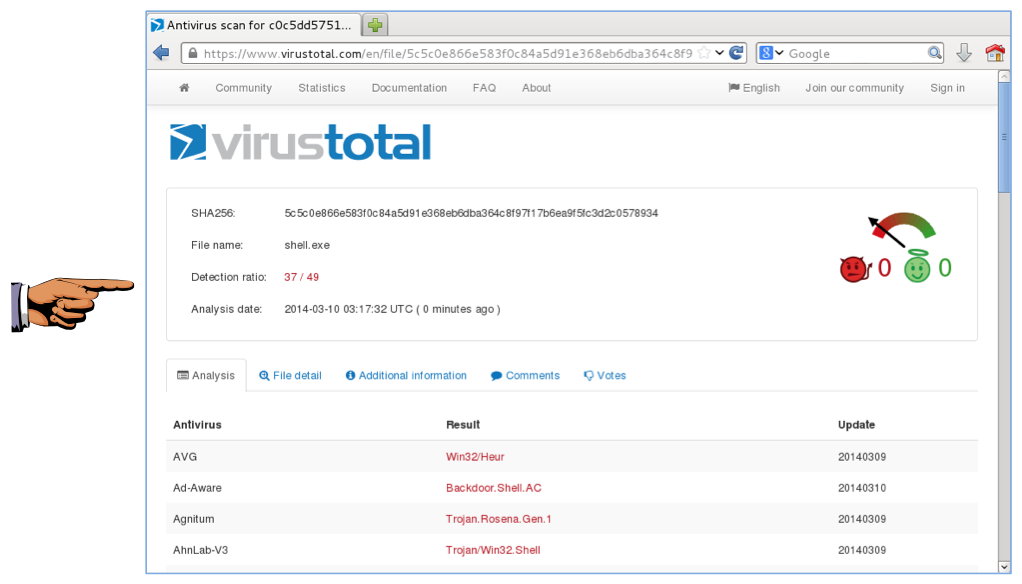Click the magnifier icon in the search box
The width and height of the screenshot is (1022, 584).
coord(935,53)
